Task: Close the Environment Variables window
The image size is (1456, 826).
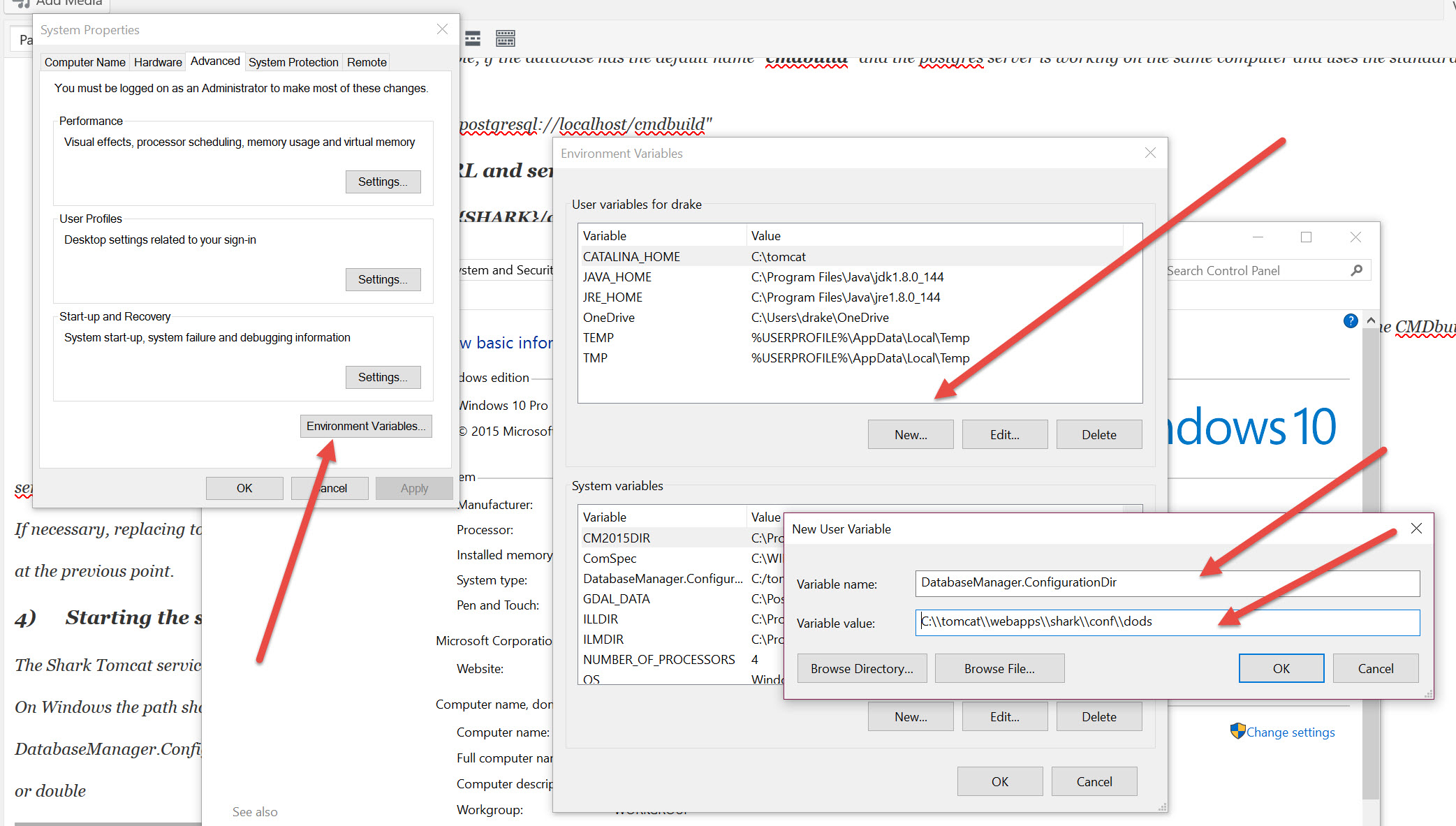Action: point(1150,153)
